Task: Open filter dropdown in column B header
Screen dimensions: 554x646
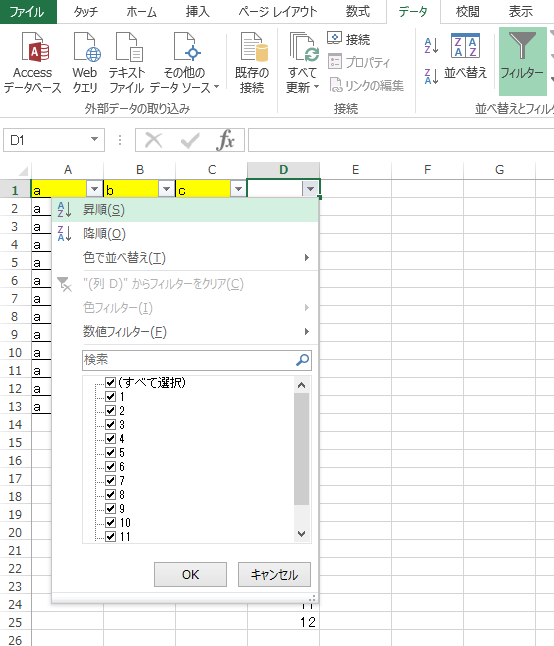Action: point(166,189)
